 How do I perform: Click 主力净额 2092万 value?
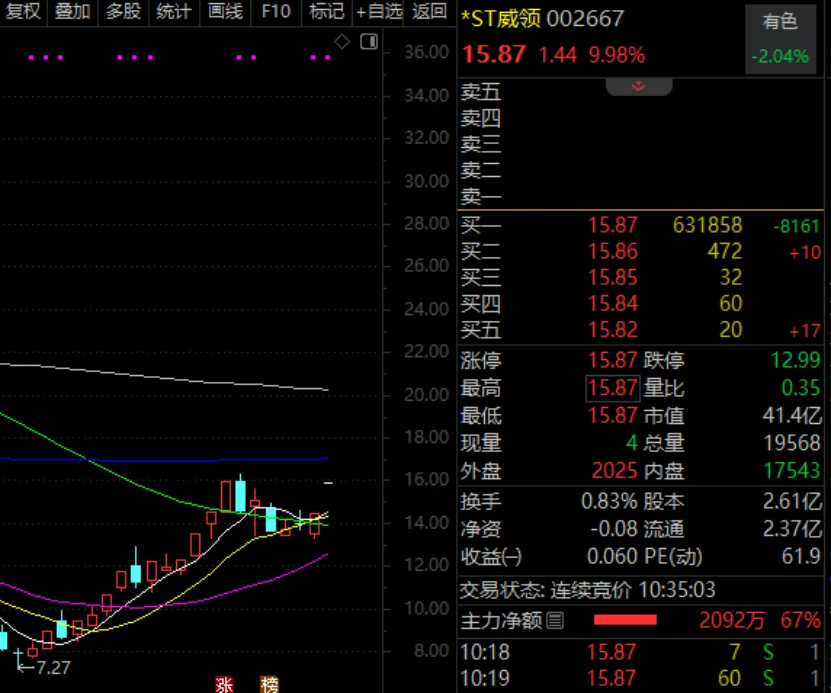click(732, 620)
